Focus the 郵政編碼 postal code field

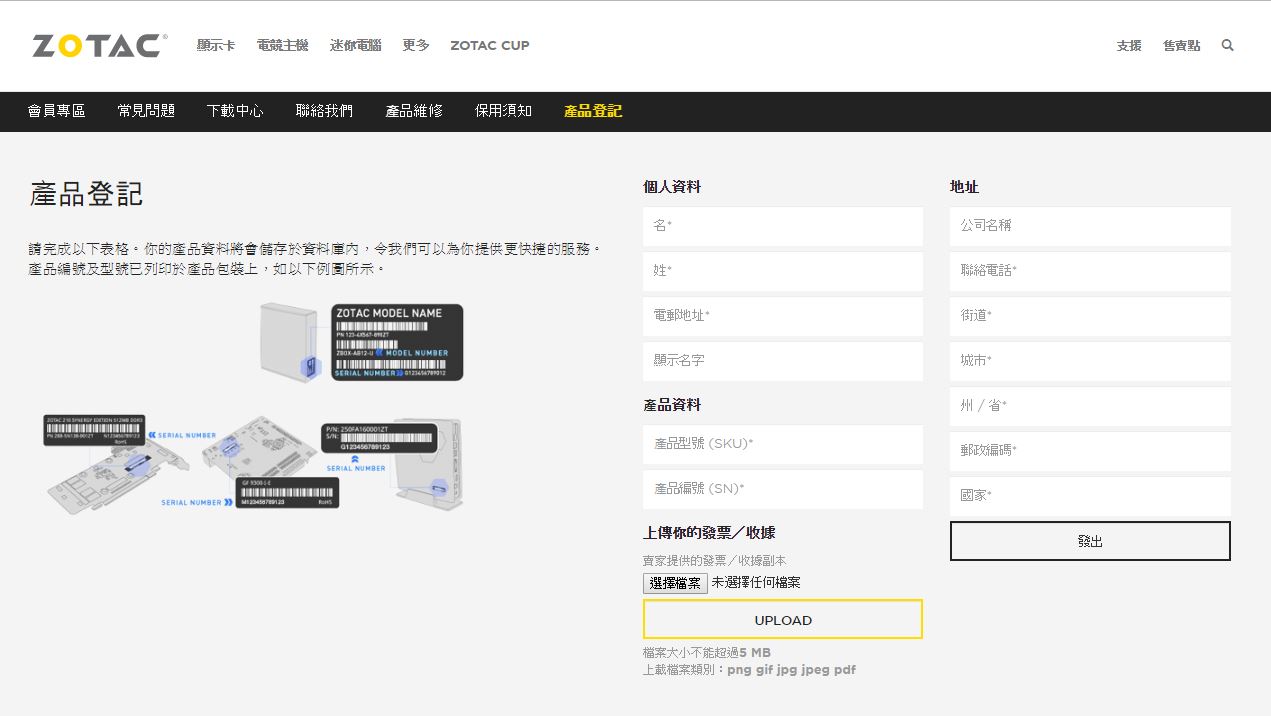coord(1090,451)
